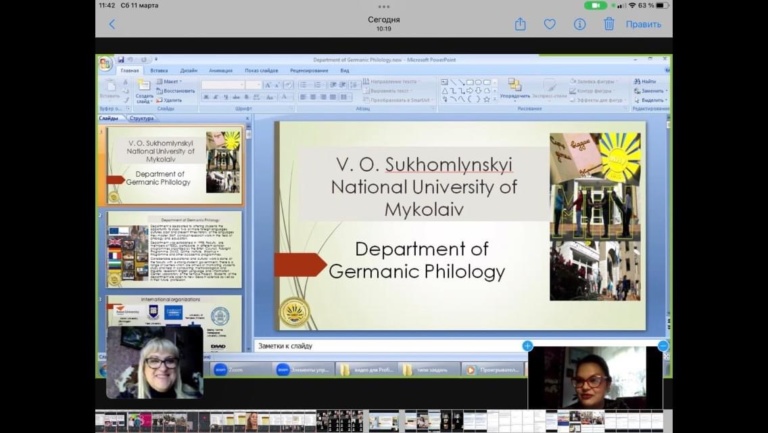The width and height of the screenshot is (768, 433).
Task: Click the Заметки к слайду notes field
Action: pyautogui.click(x=390, y=346)
